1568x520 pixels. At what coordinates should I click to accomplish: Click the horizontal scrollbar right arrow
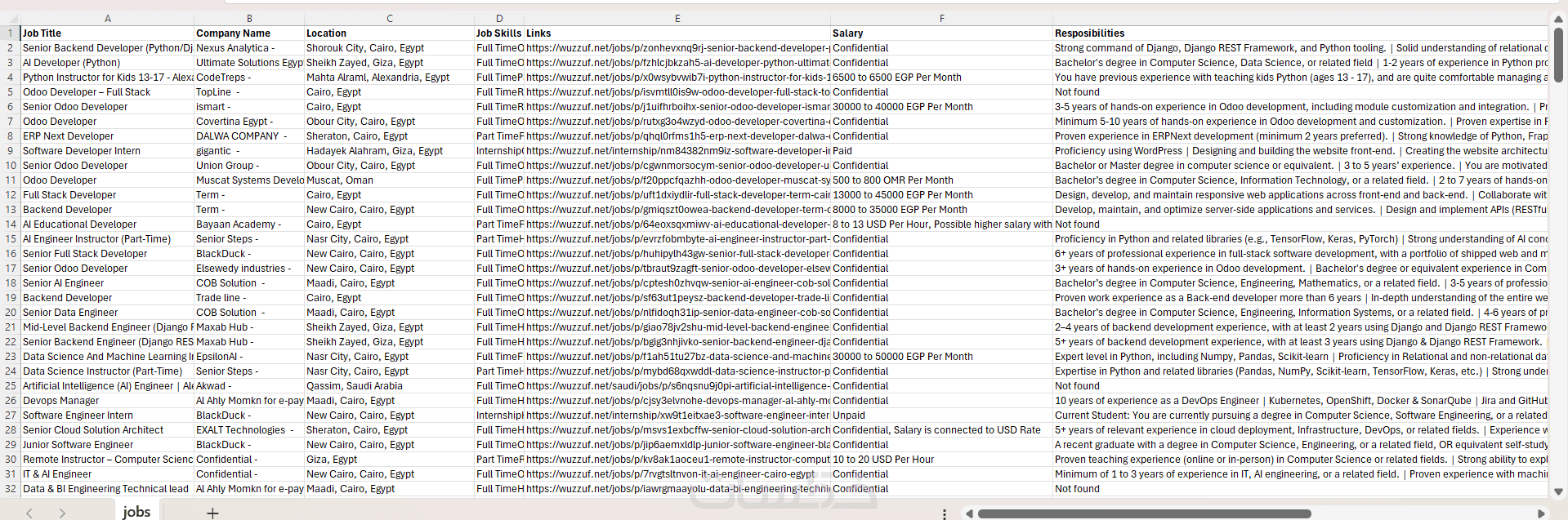(1541, 513)
